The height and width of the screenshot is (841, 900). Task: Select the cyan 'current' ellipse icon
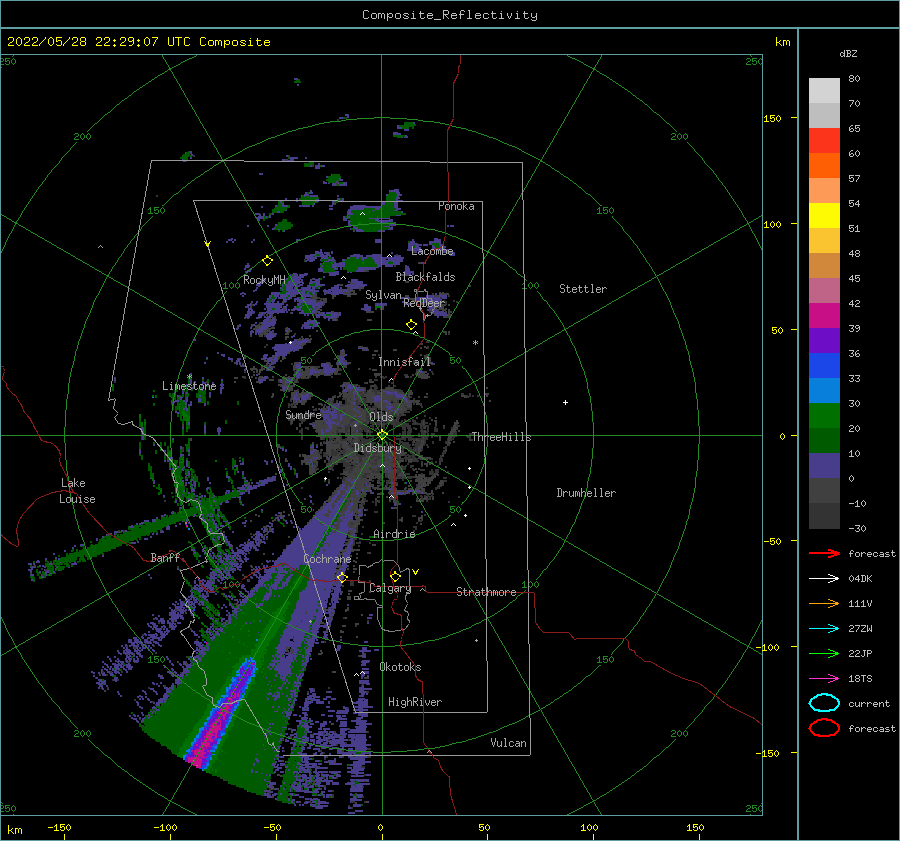(x=824, y=703)
